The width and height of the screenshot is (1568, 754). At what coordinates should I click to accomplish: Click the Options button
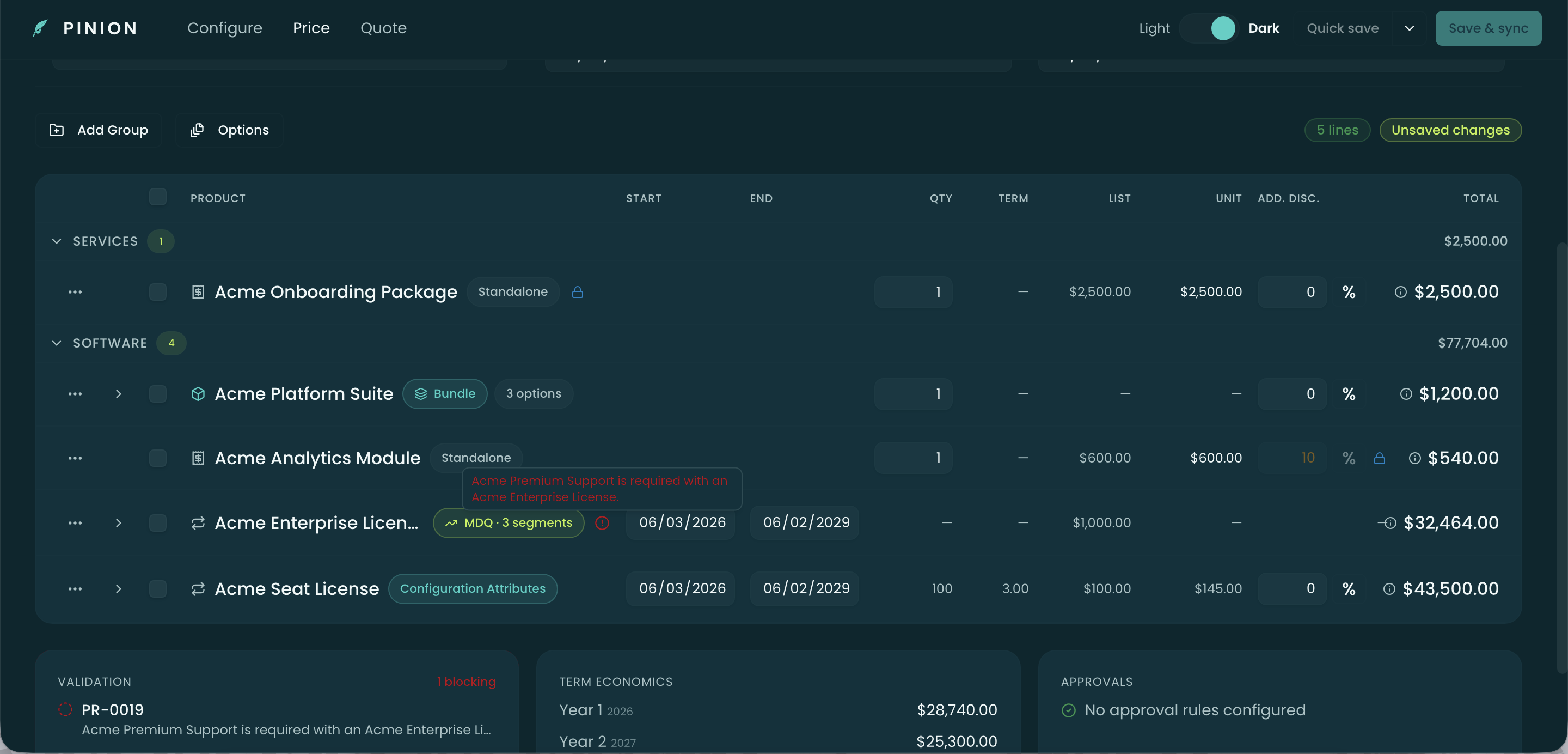tap(229, 130)
